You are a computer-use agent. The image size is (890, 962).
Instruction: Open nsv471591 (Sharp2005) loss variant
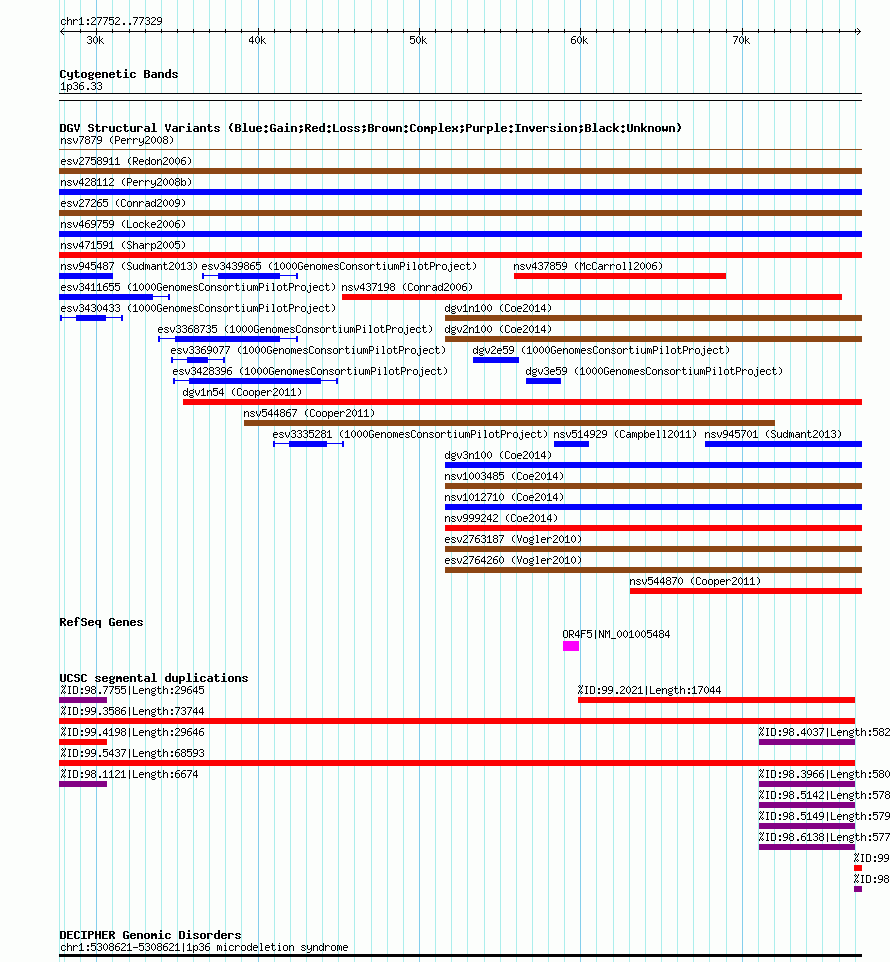click(x=461, y=255)
